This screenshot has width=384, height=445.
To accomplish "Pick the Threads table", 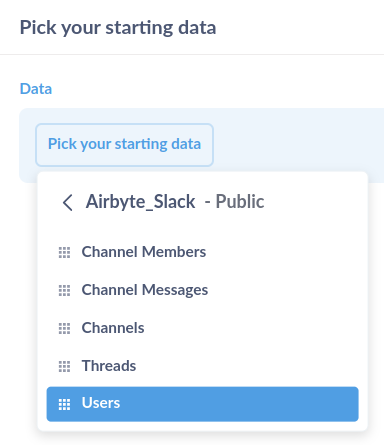I will pyautogui.click(x=202, y=366).
